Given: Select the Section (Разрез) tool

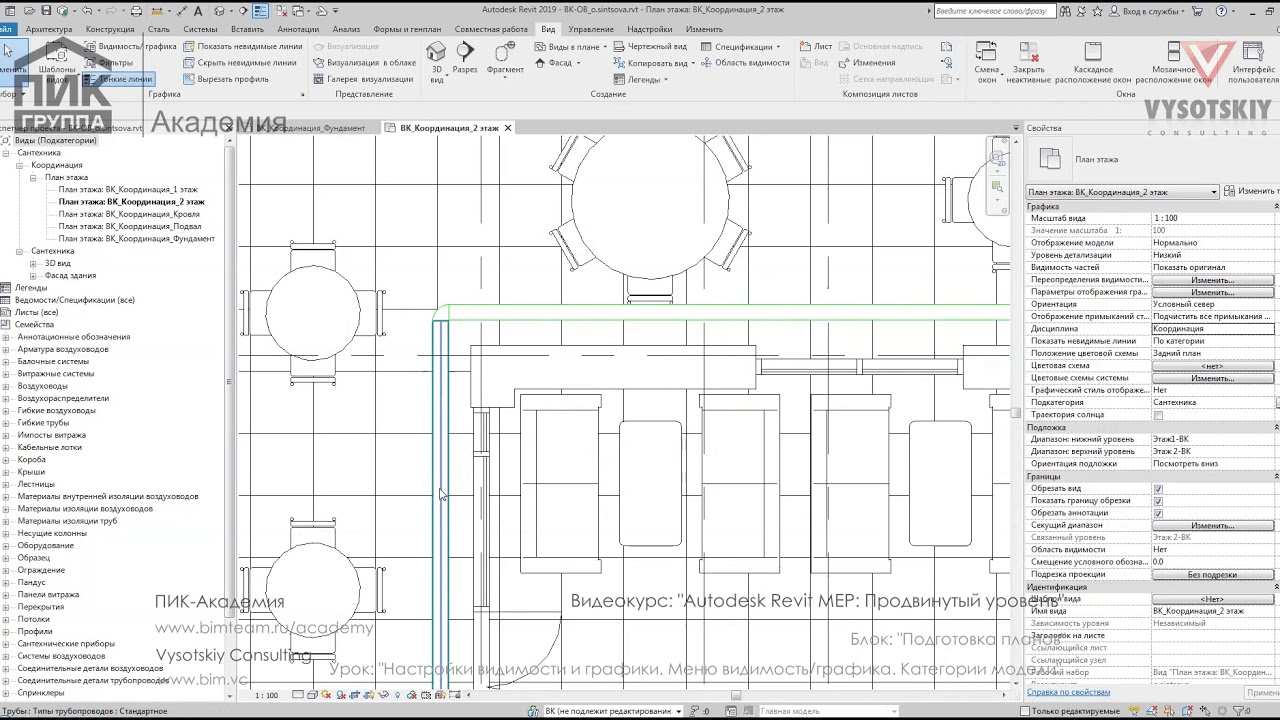Looking at the screenshot, I should pyautogui.click(x=465, y=59).
